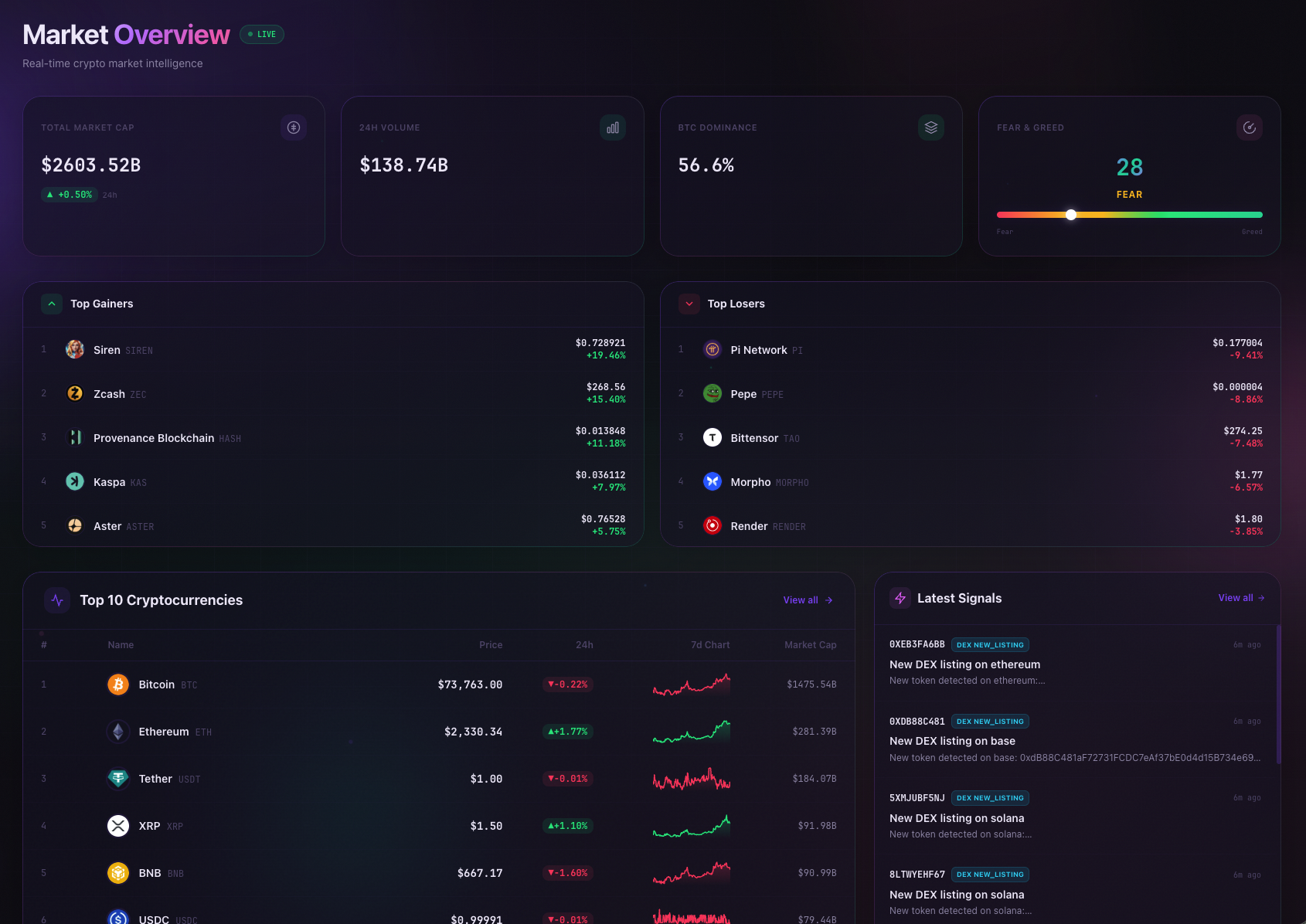Expand the Top Losers panel
The image size is (1306, 924).
click(689, 304)
